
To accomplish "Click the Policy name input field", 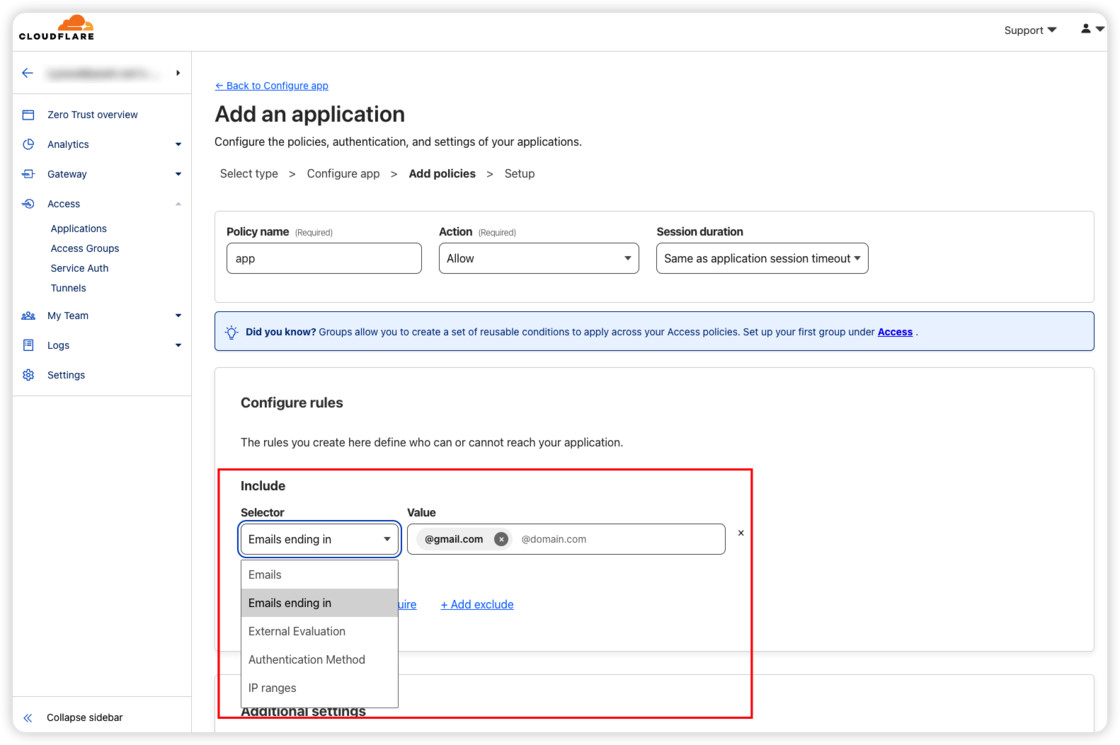I will (324, 259).
